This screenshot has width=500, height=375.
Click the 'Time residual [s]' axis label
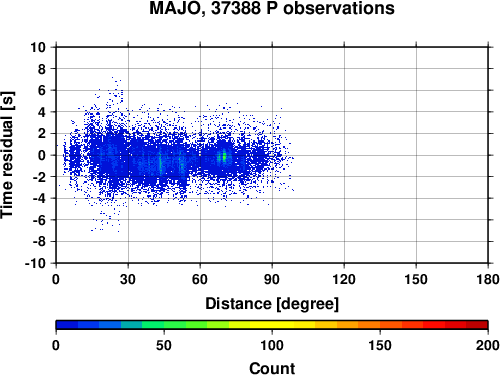8,155
